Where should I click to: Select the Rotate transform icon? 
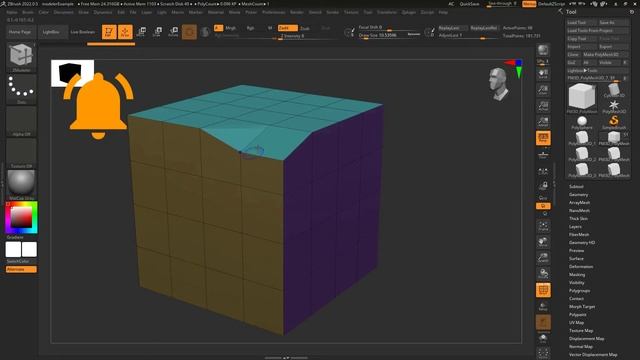pyautogui.click(x=173, y=32)
